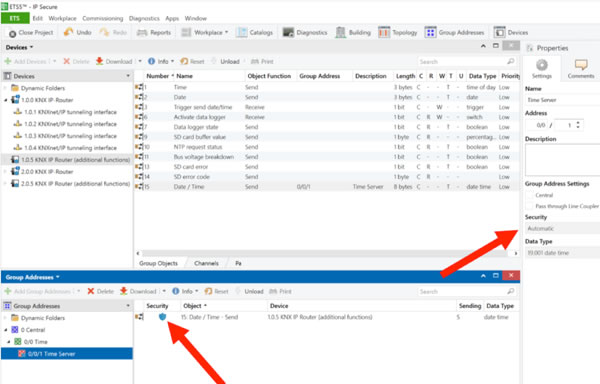Open Info dropdown in Devices panel
600x384 pixels.
pyautogui.click(x=161, y=62)
